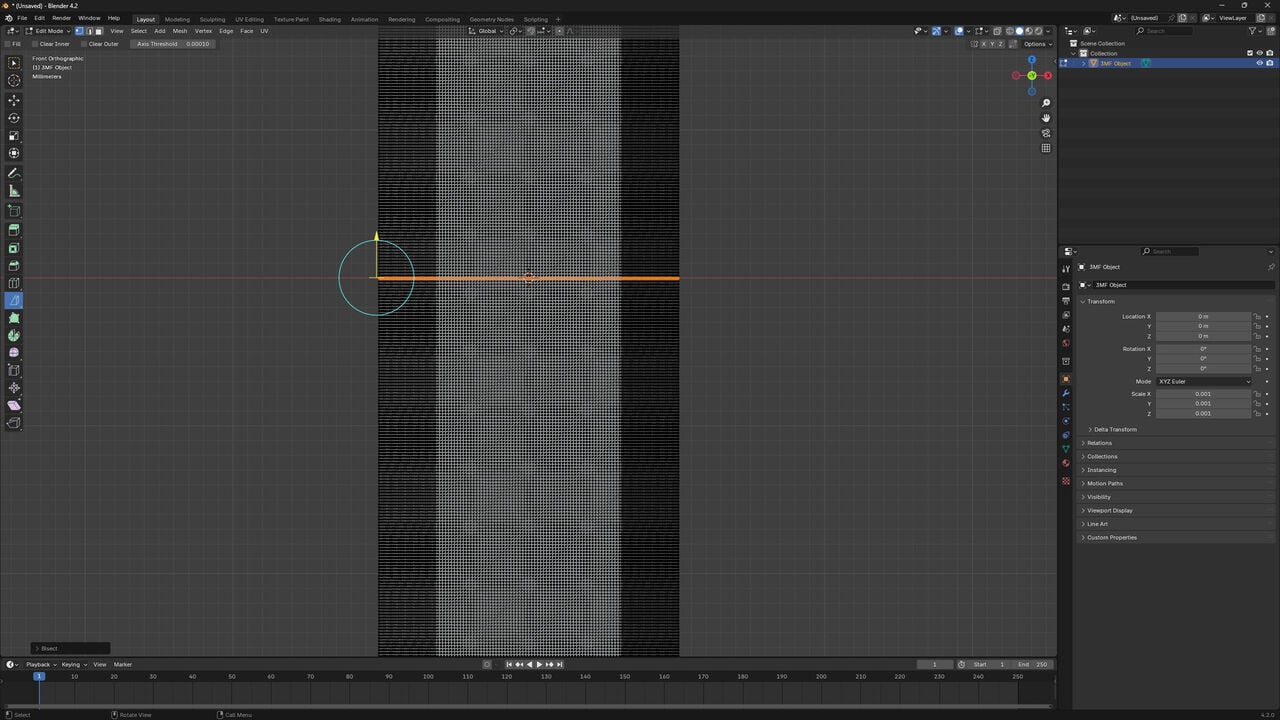Select the Bevel tool

14,266
